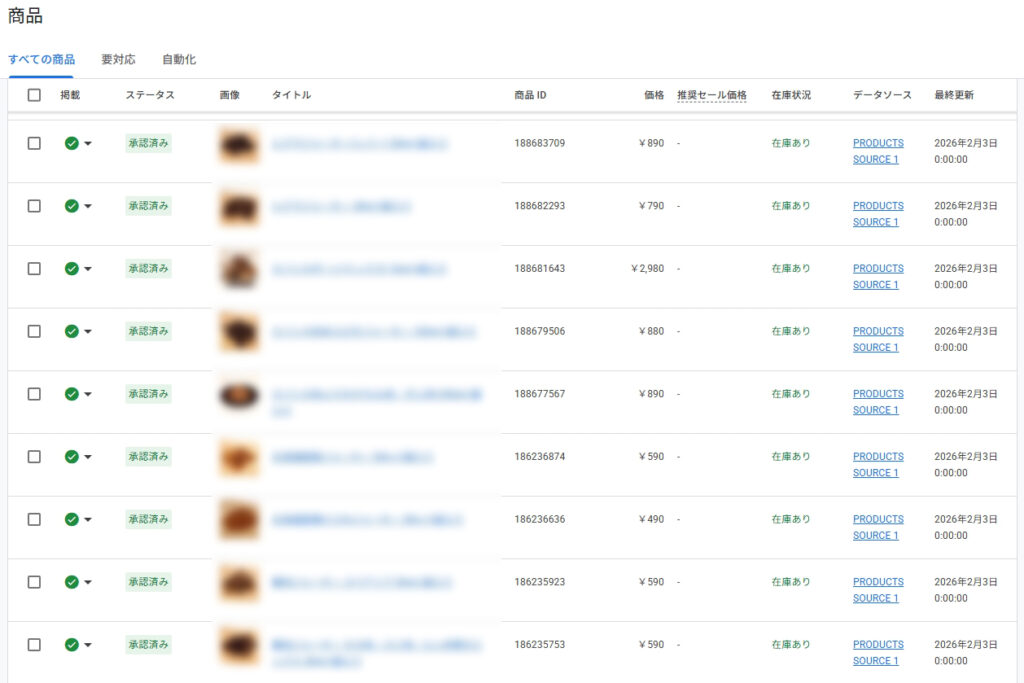Click the 価格 column header
Viewport: 1024px width, 683px height.
click(653, 95)
